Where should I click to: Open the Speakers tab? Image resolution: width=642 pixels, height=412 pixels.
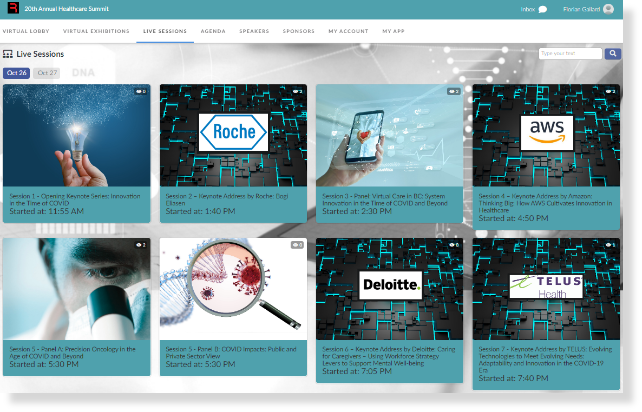coord(254,31)
